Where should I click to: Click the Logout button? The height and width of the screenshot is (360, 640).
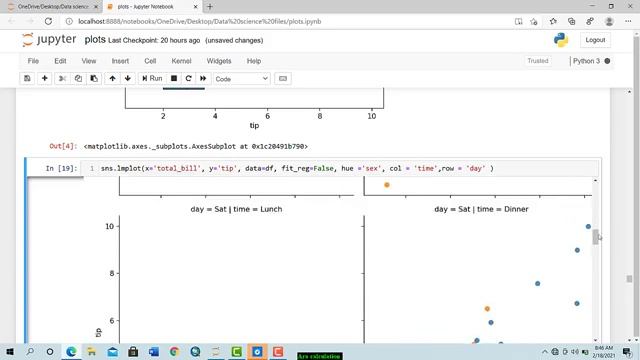[595, 40]
